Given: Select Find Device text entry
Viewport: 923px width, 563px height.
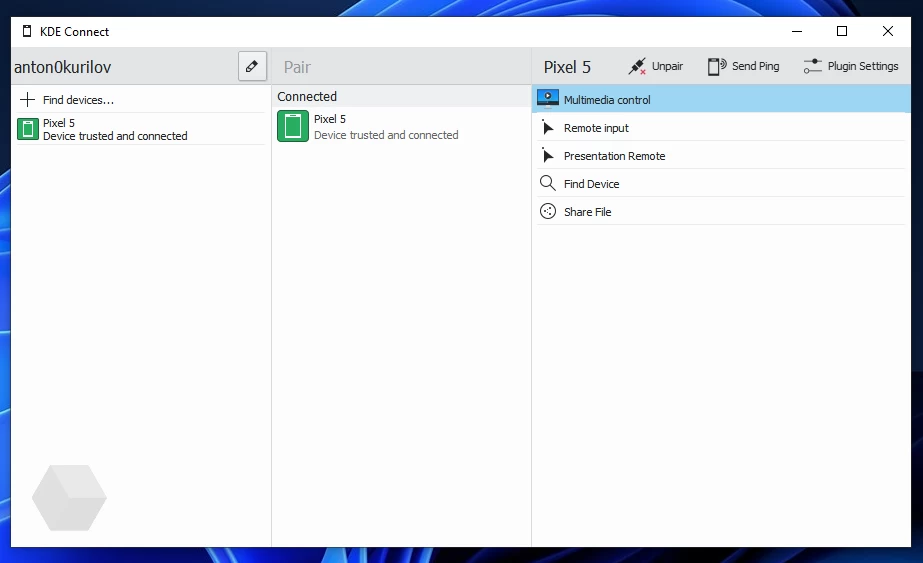Looking at the screenshot, I should (591, 184).
